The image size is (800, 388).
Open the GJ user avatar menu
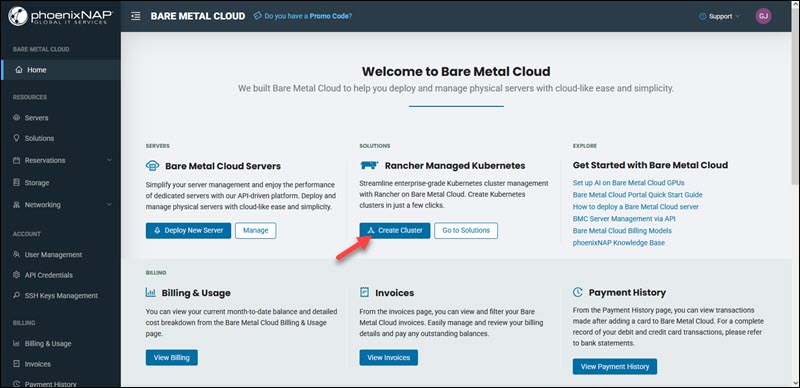pos(763,16)
